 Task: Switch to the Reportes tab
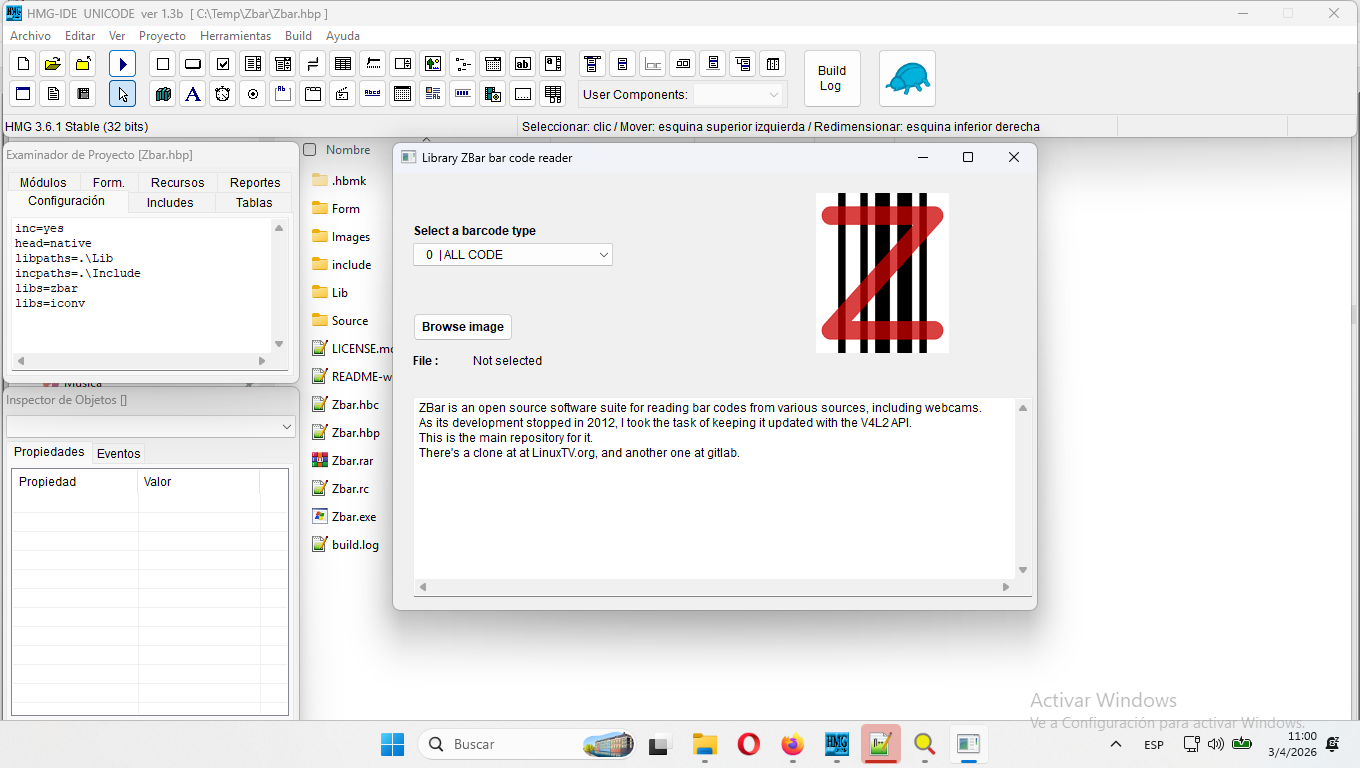click(x=255, y=183)
